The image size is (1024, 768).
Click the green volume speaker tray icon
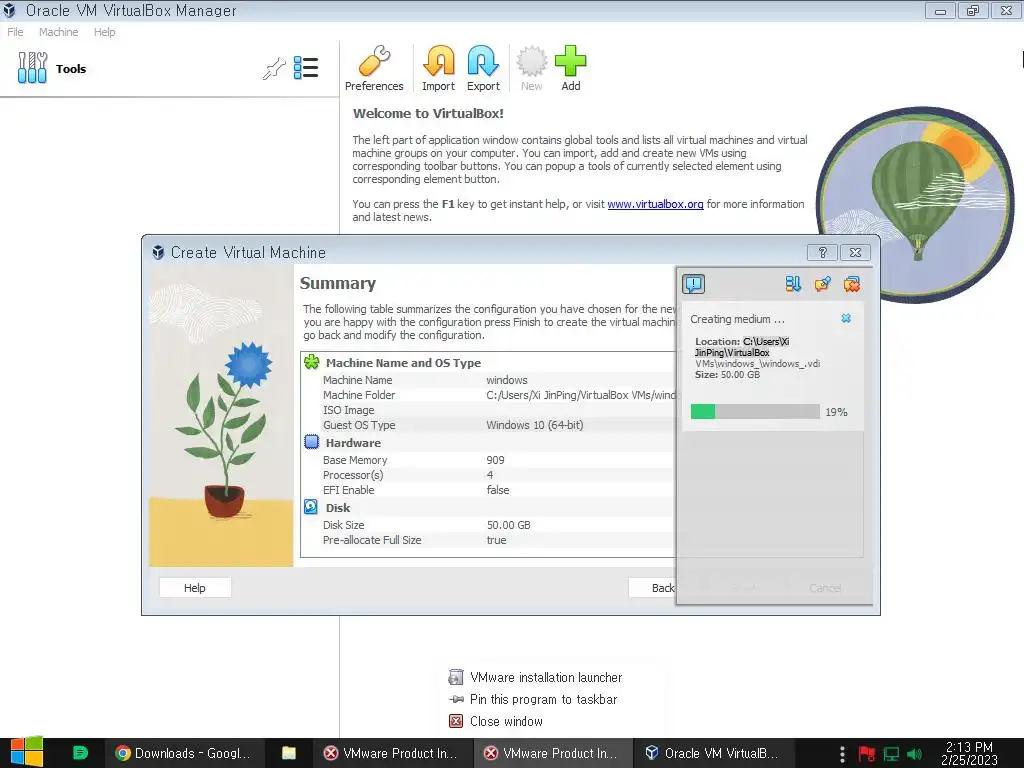click(x=915, y=754)
